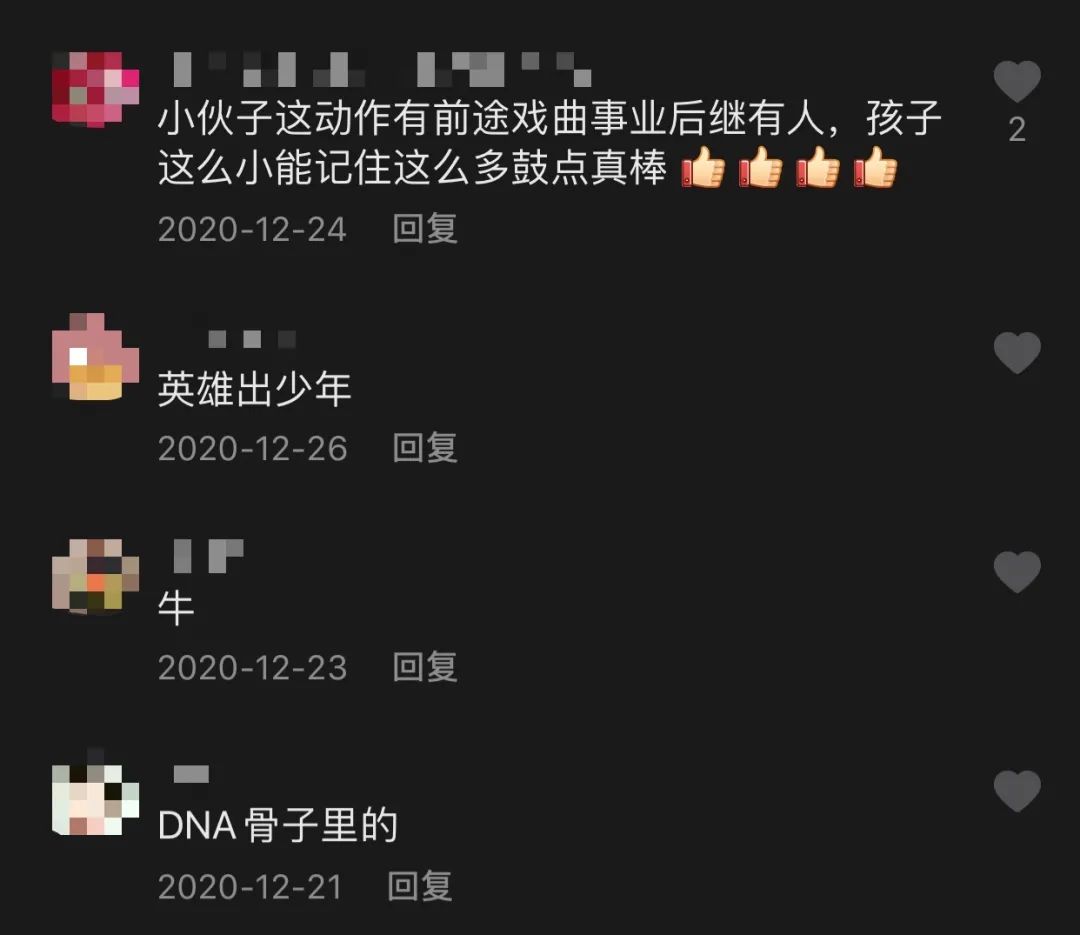Image resolution: width=1080 pixels, height=935 pixels.
Task: Reply to the 2020-12-21 comment
Action: coord(419,886)
